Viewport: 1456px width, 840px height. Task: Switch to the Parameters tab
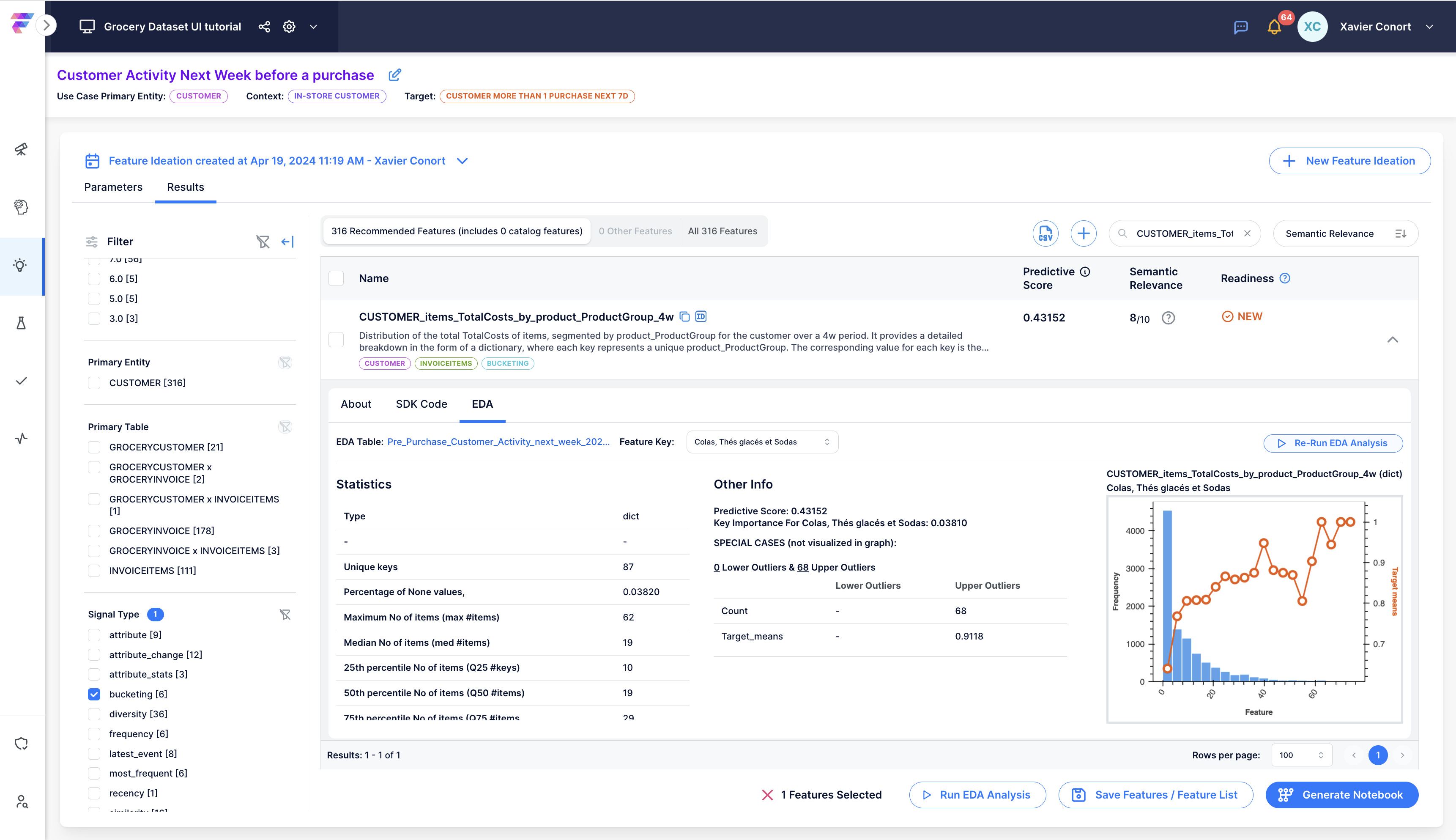click(x=113, y=187)
